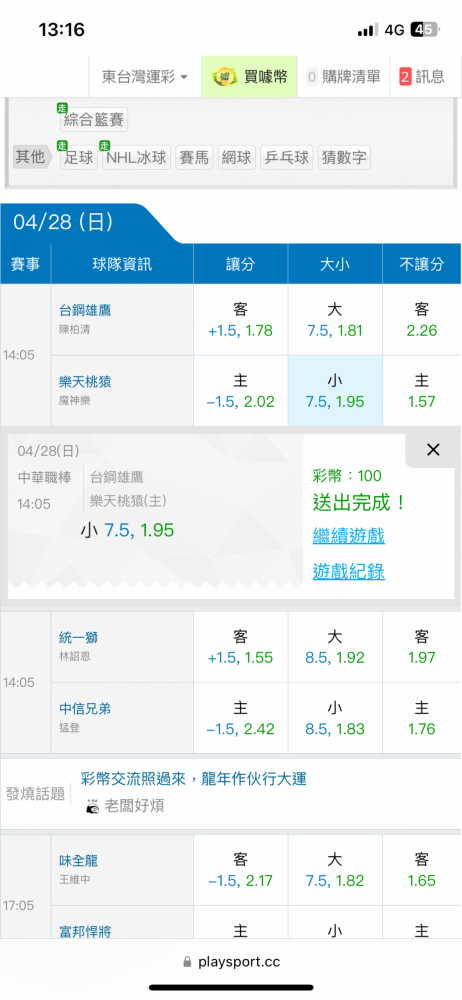462x1000 pixels.
Task: Toggle the selected 小 7.5, 1.95 bet cell
Action: 335,391
